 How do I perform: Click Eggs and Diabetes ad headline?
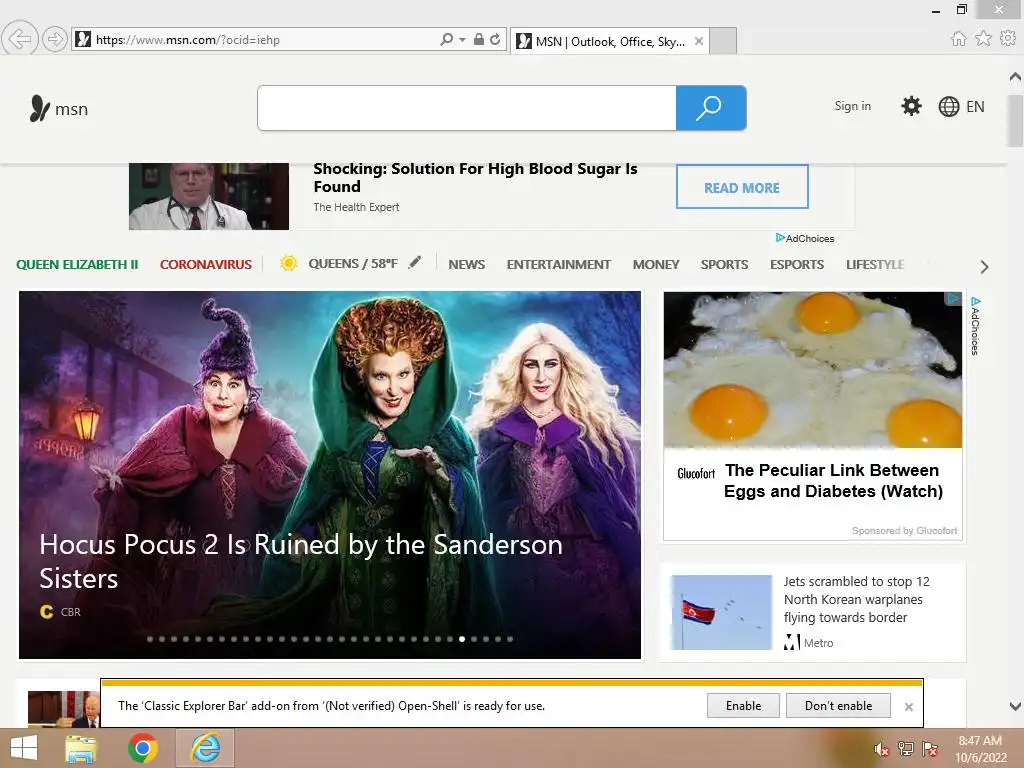point(833,481)
